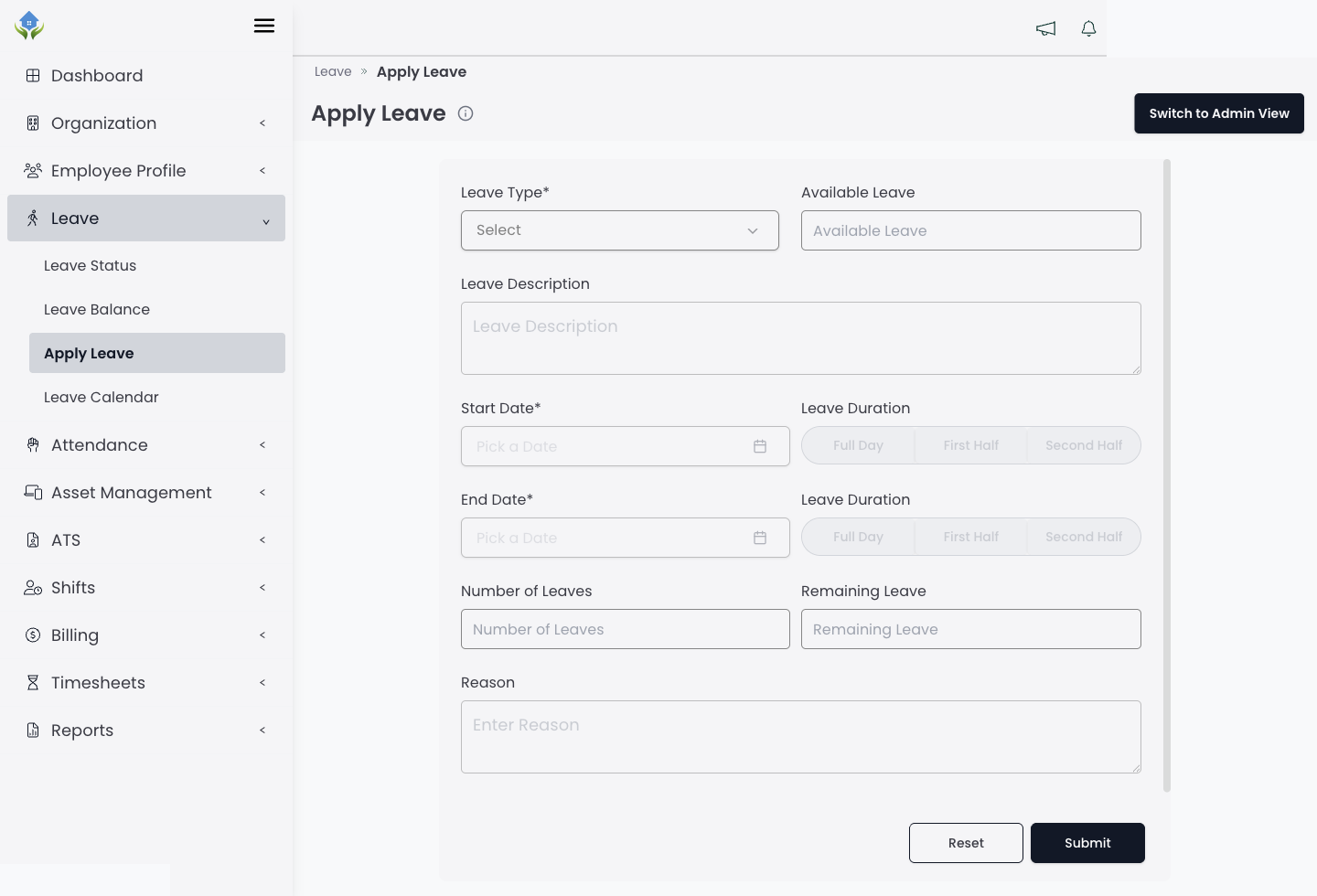Select Full Day for End Date duration
The width and height of the screenshot is (1317, 896).
[x=858, y=537]
